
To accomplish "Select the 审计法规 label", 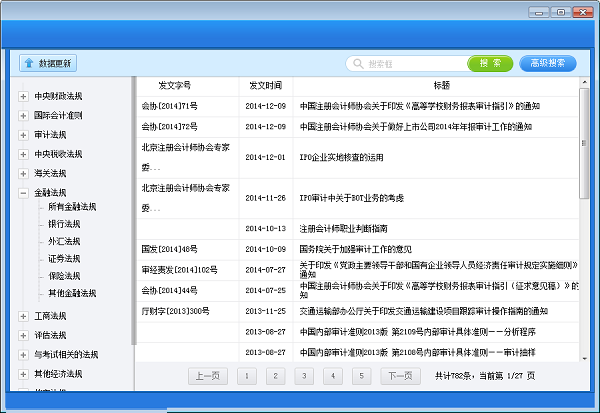I will coord(50,135).
